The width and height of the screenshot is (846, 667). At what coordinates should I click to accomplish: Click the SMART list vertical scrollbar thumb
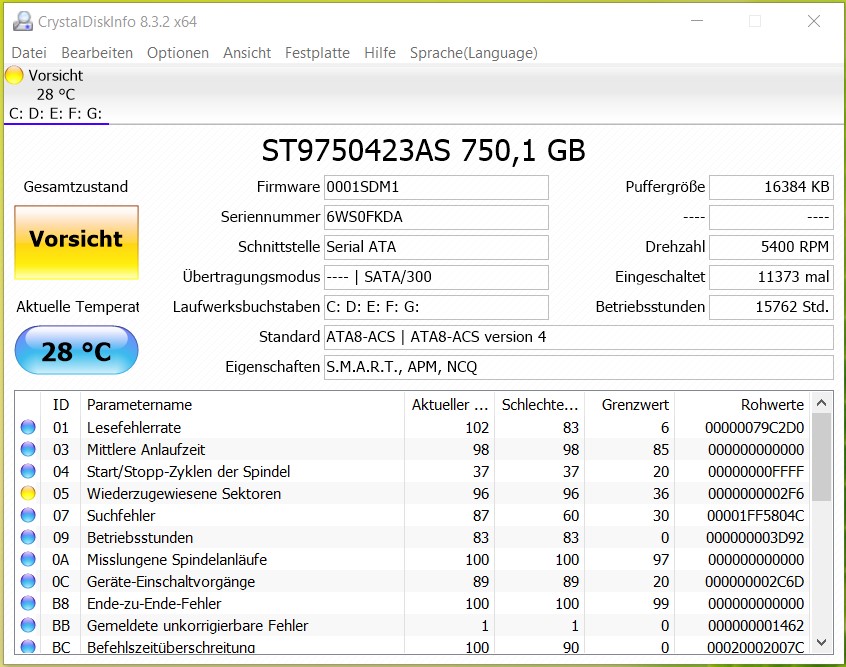coord(821,457)
